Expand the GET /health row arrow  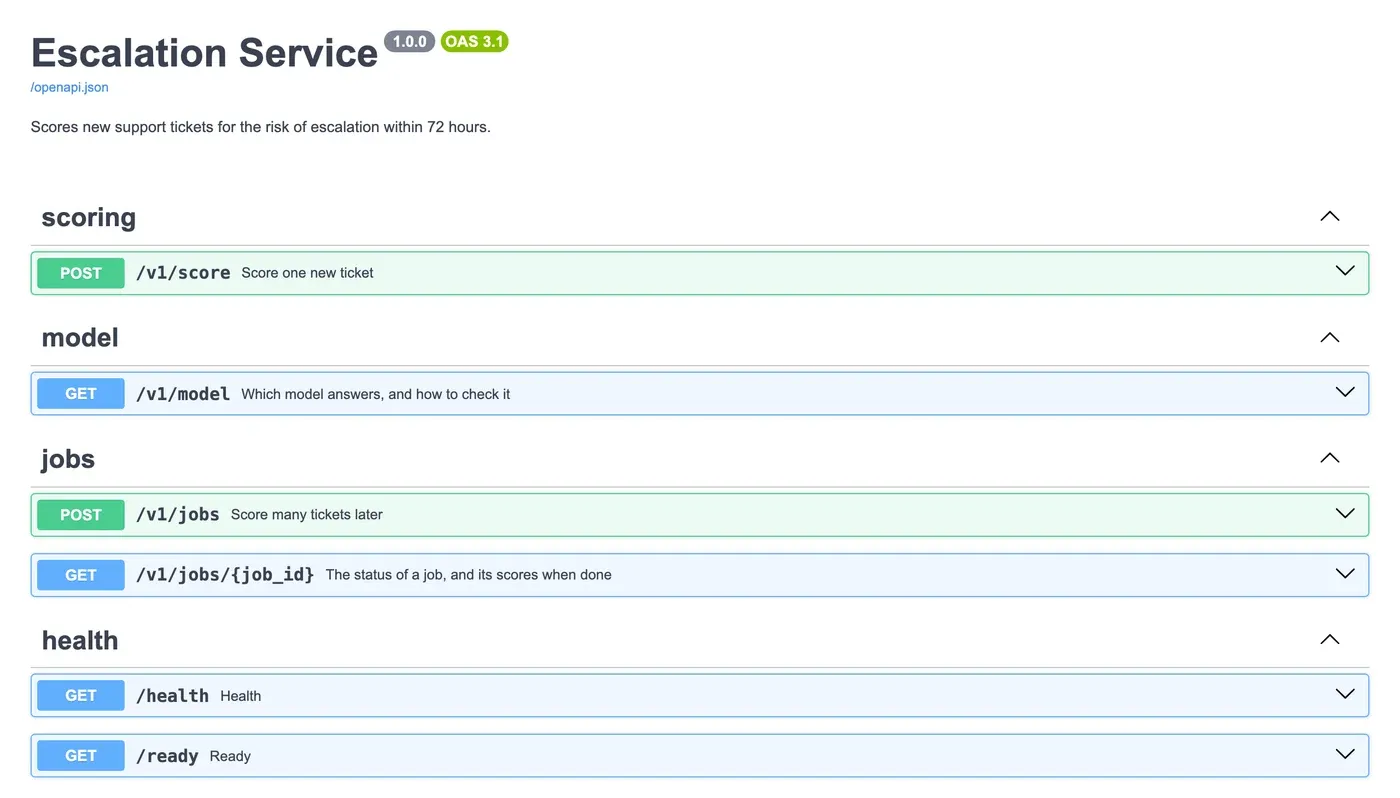(x=1345, y=694)
